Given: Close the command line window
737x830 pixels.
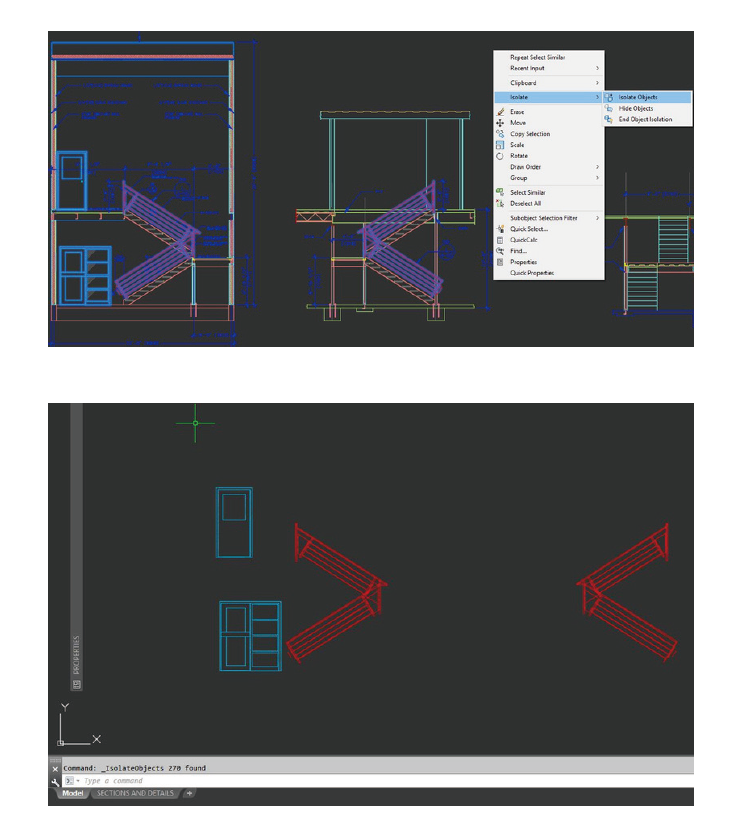Looking at the screenshot, I should tap(55, 769).
